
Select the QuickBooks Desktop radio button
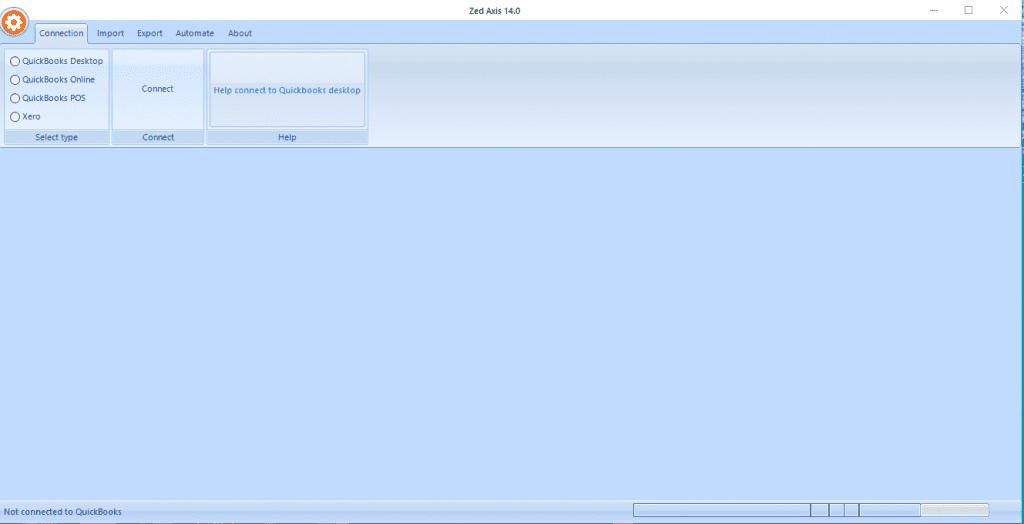15,61
